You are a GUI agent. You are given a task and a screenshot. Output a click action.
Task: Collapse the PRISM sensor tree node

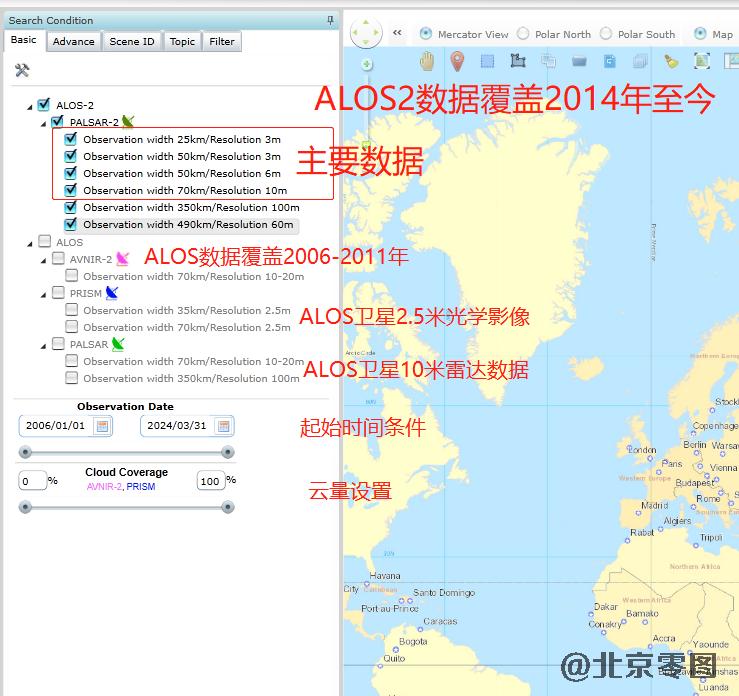coord(44,294)
